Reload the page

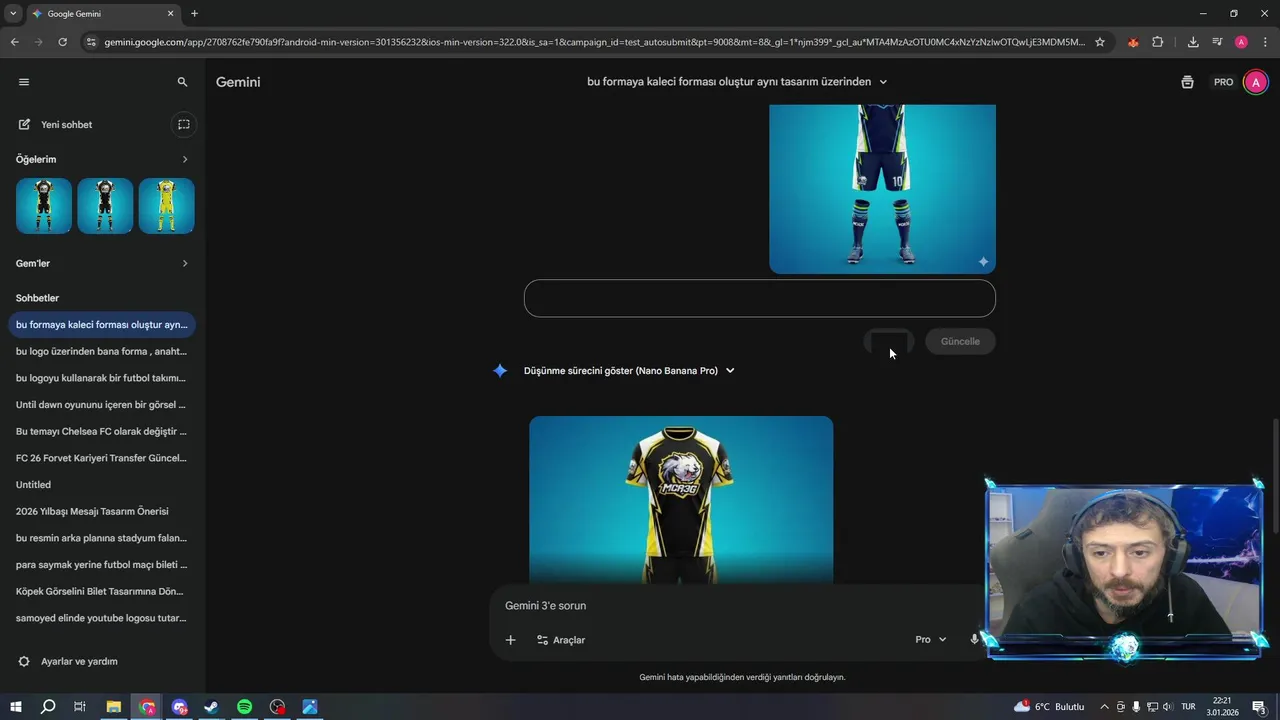point(62,42)
